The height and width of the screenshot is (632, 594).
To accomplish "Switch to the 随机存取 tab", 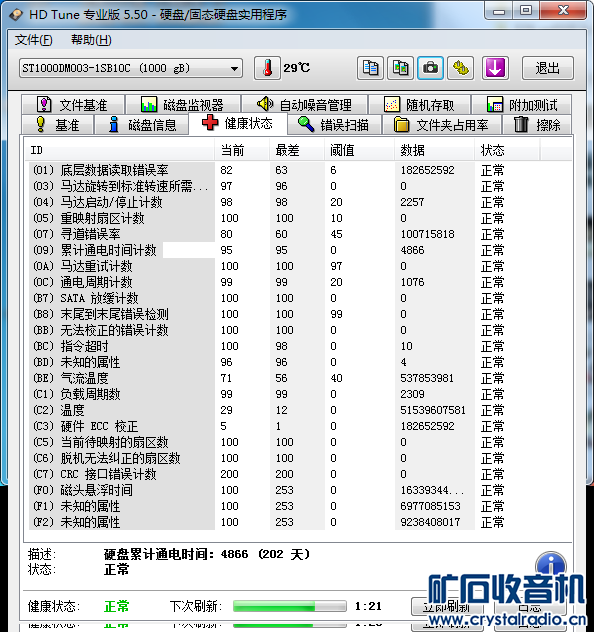I will pos(420,105).
